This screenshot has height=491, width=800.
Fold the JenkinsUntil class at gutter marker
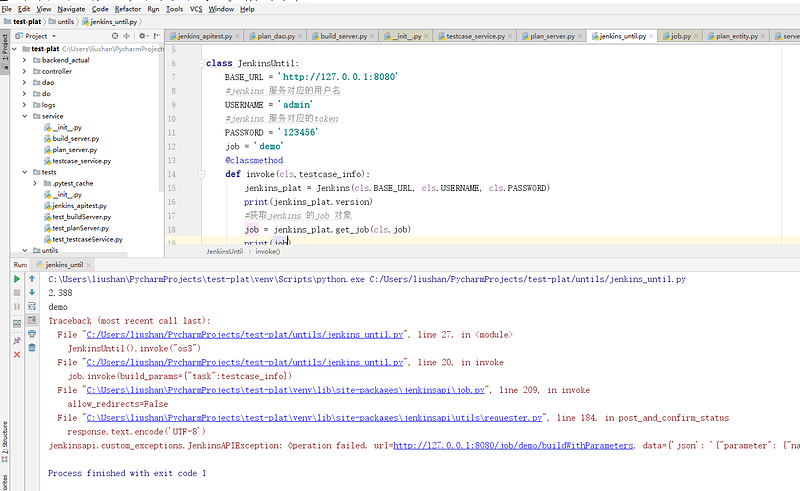pyautogui.click(x=201, y=63)
